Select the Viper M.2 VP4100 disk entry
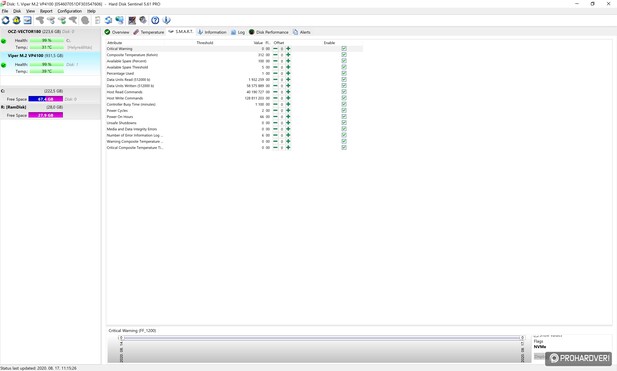The width and height of the screenshot is (617, 371). 50,63
